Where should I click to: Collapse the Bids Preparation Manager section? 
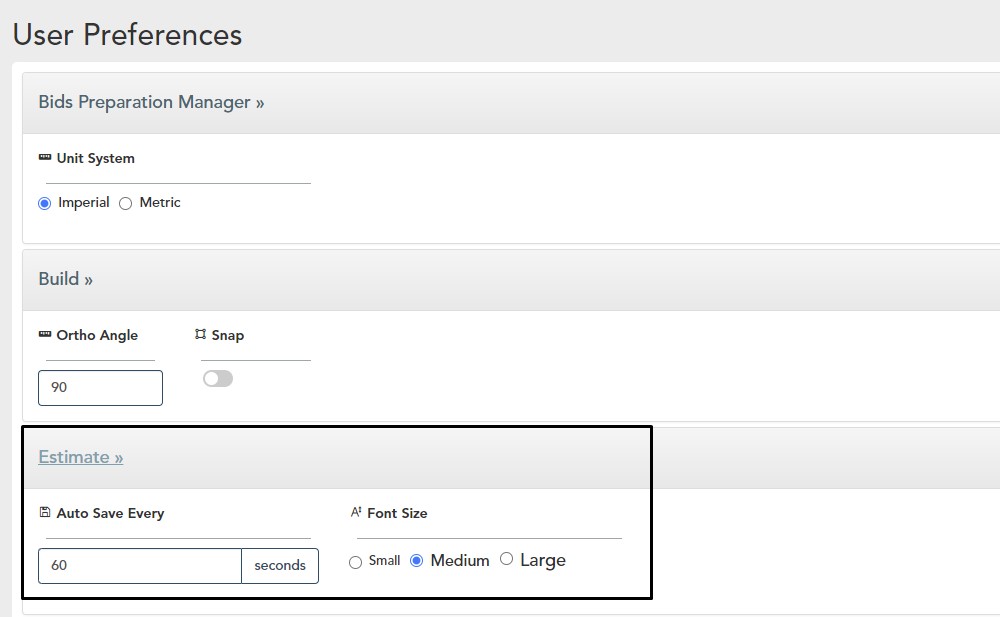(x=151, y=102)
